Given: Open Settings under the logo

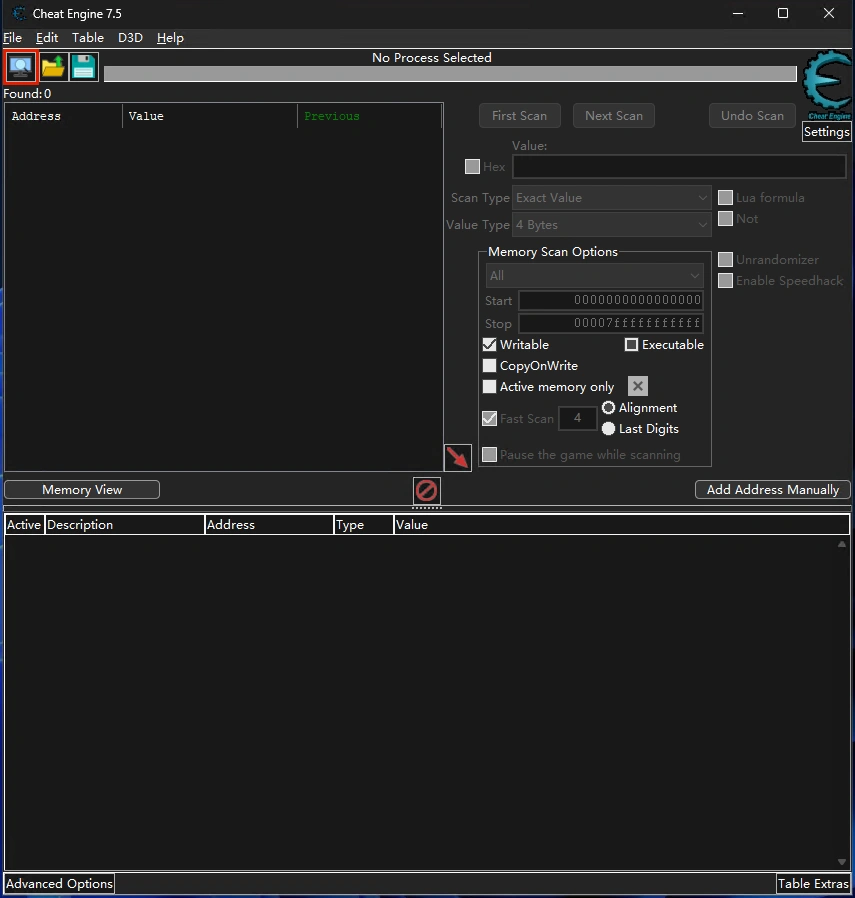Looking at the screenshot, I should point(826,132).
